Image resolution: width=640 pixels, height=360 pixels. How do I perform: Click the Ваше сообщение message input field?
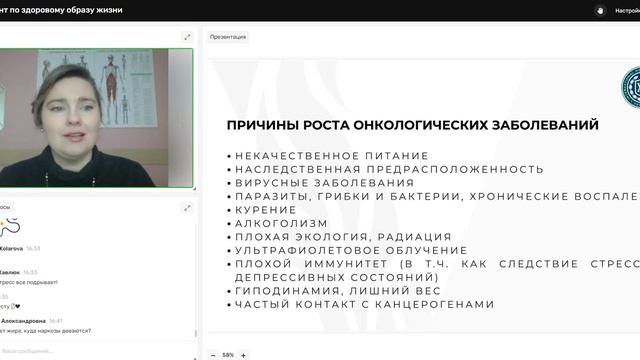(97, 351)
